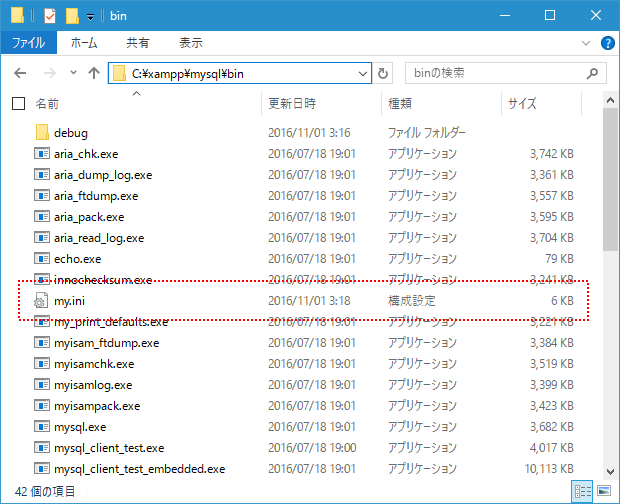The width and height of the screenshot is (620, 504).
Task: Switch to details view in the status bar
Action: point(582,491)
